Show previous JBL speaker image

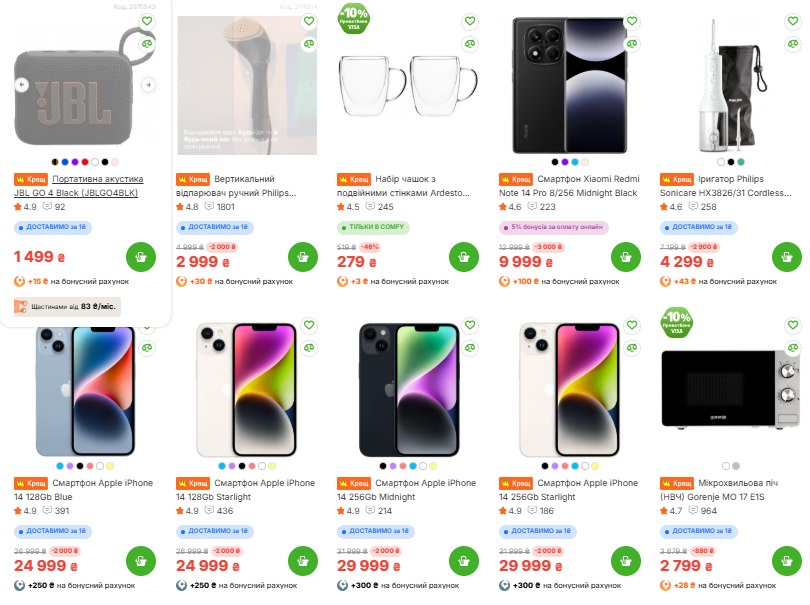tap(21, 85)
